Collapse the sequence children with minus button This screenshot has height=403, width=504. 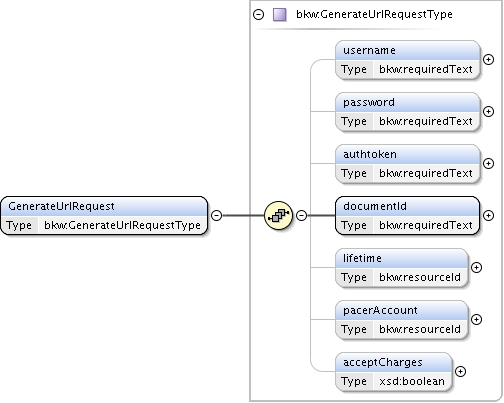pyautogui.click(x=301, y=215)
